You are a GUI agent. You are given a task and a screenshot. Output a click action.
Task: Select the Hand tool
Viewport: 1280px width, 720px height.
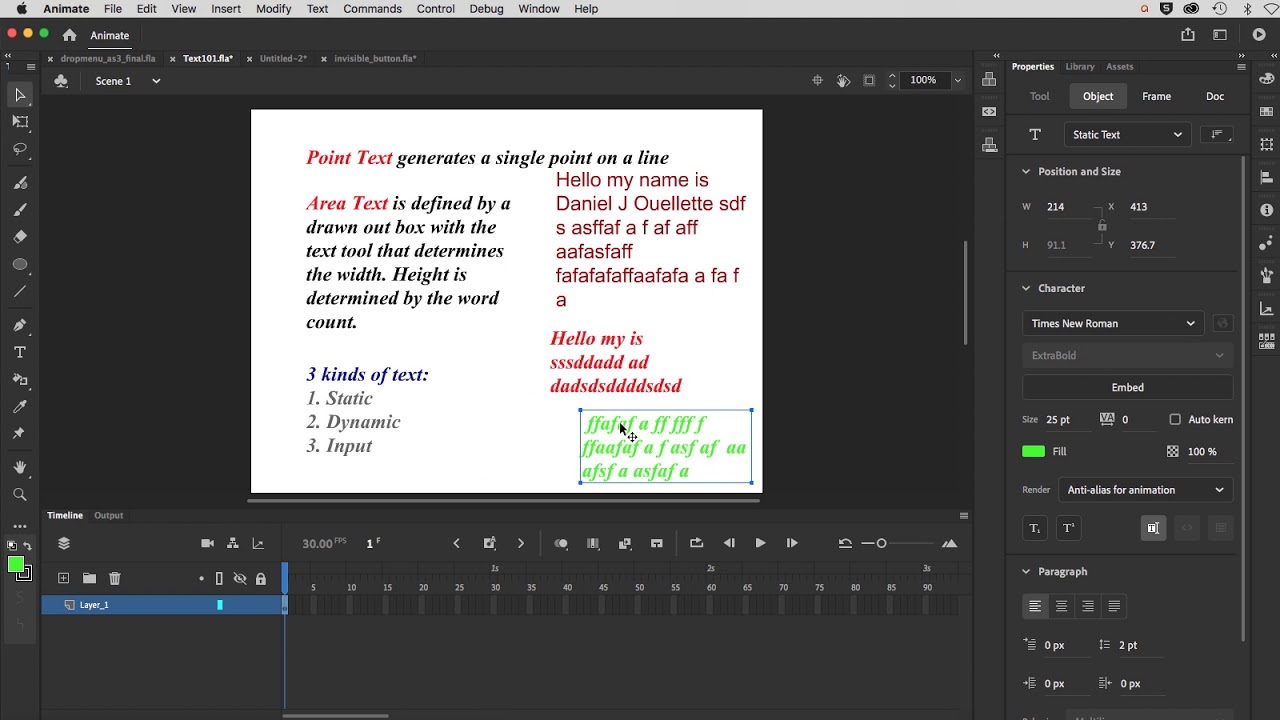[x=20, y=467]
